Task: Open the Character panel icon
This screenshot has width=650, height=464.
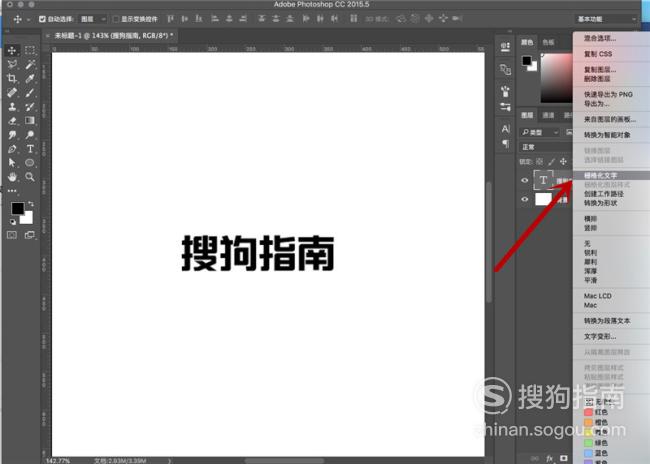Action: [x=505, y=129]
